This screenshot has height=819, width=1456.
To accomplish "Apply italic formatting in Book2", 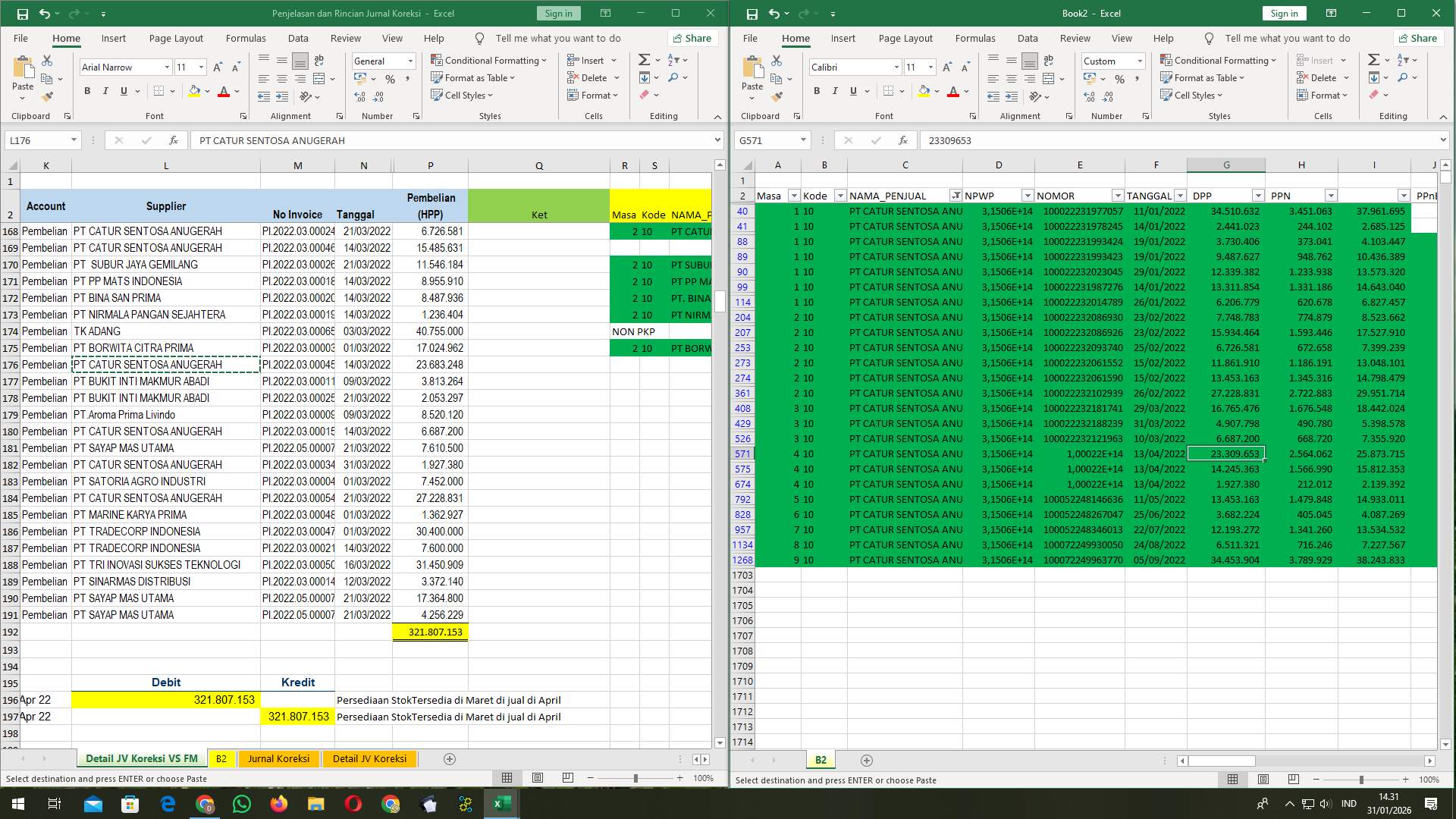I will pyautogui.click(x=834, y=91).
